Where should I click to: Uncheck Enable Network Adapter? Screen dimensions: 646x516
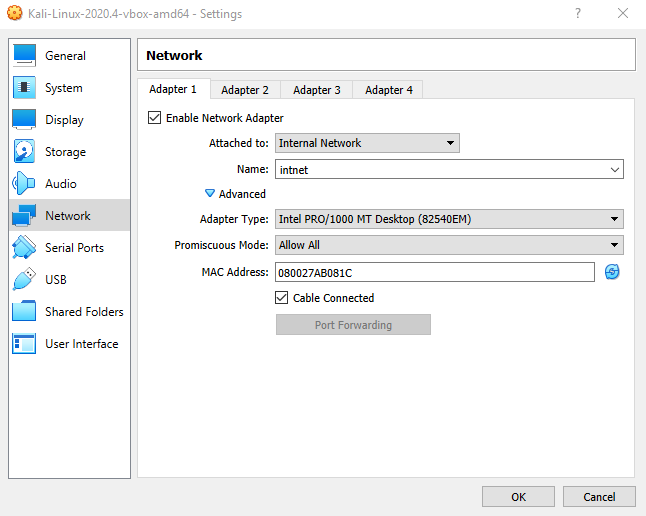pos(155,118)
